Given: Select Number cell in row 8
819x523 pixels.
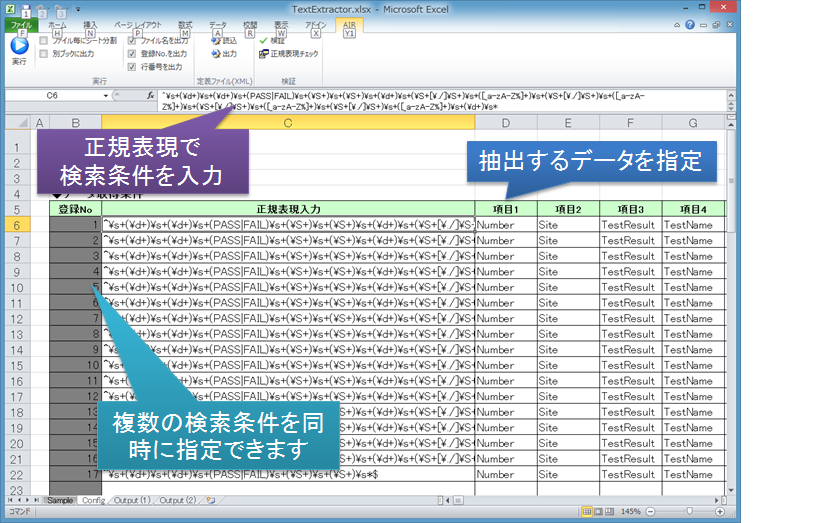Looking at the screenshot, I should 506,256.
